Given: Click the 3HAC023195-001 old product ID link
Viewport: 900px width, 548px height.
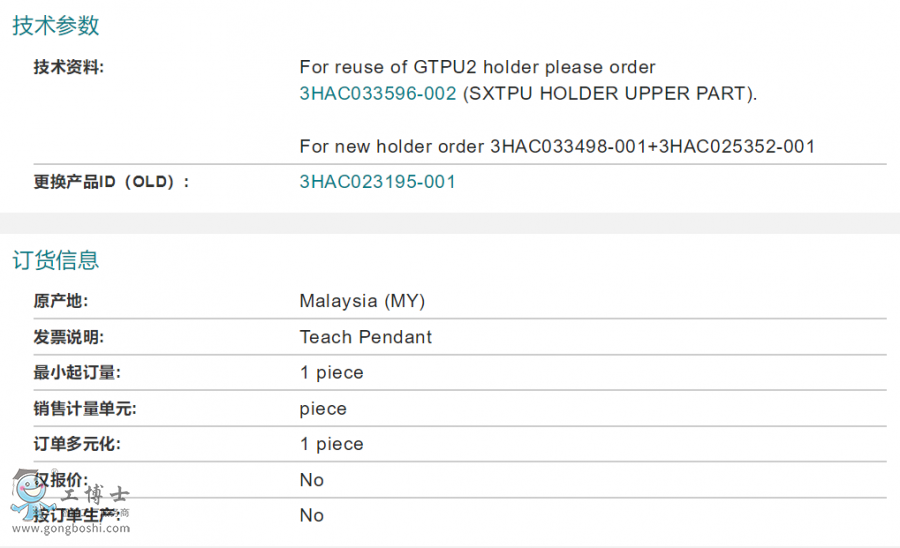Looking at the screenshot, I should coord(377,182).
